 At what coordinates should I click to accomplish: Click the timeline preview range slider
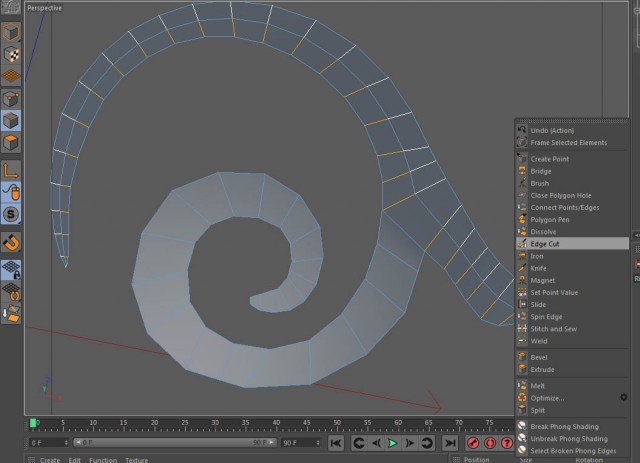(175, 443)
